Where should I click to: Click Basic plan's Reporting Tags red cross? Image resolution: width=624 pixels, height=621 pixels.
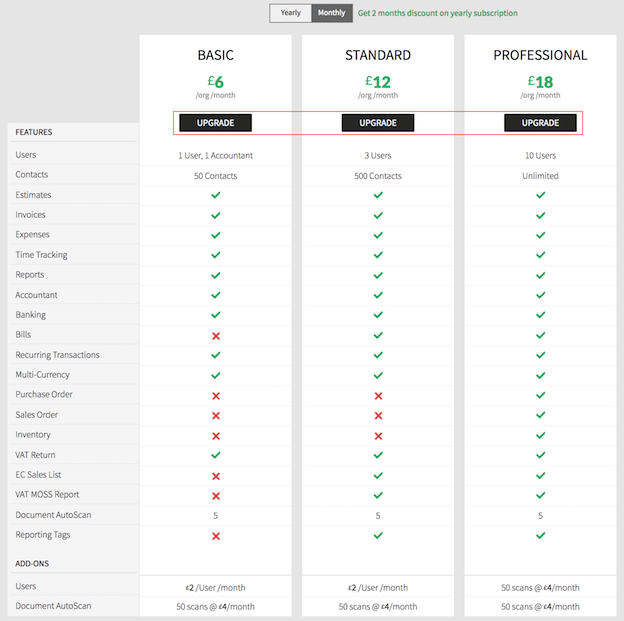[x=215, y=535]
